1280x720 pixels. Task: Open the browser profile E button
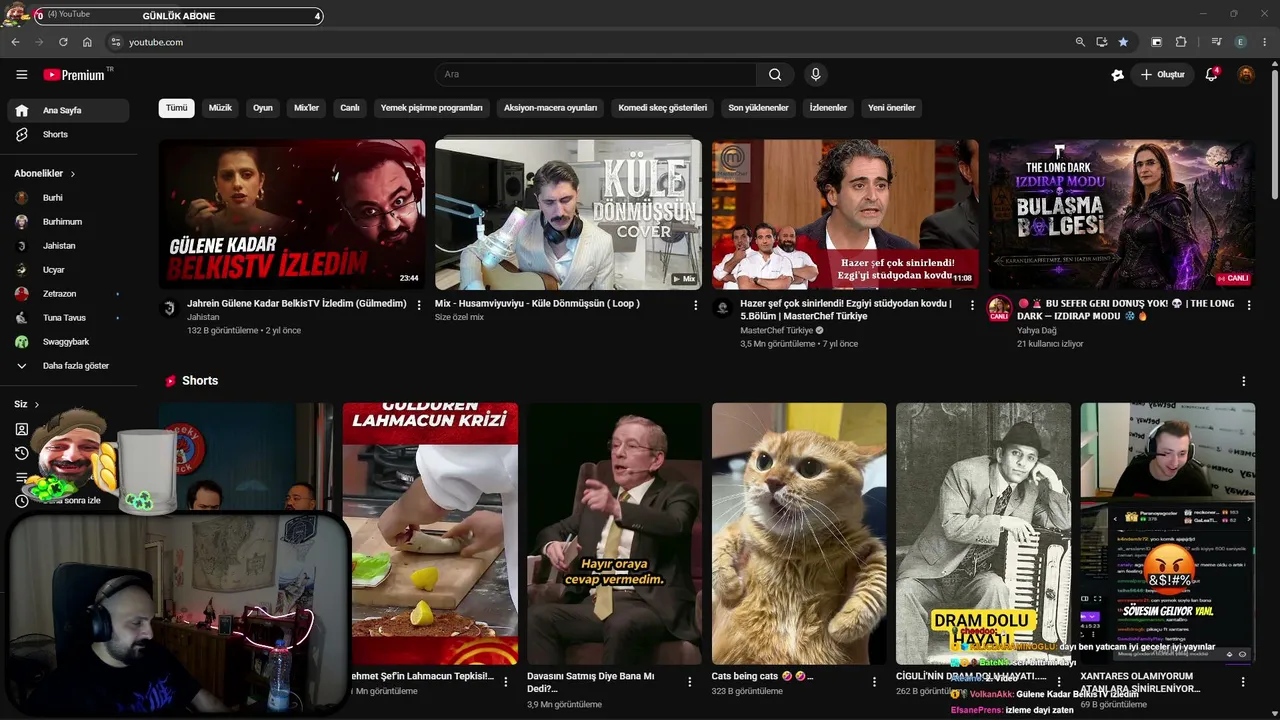coord(1241,42)
